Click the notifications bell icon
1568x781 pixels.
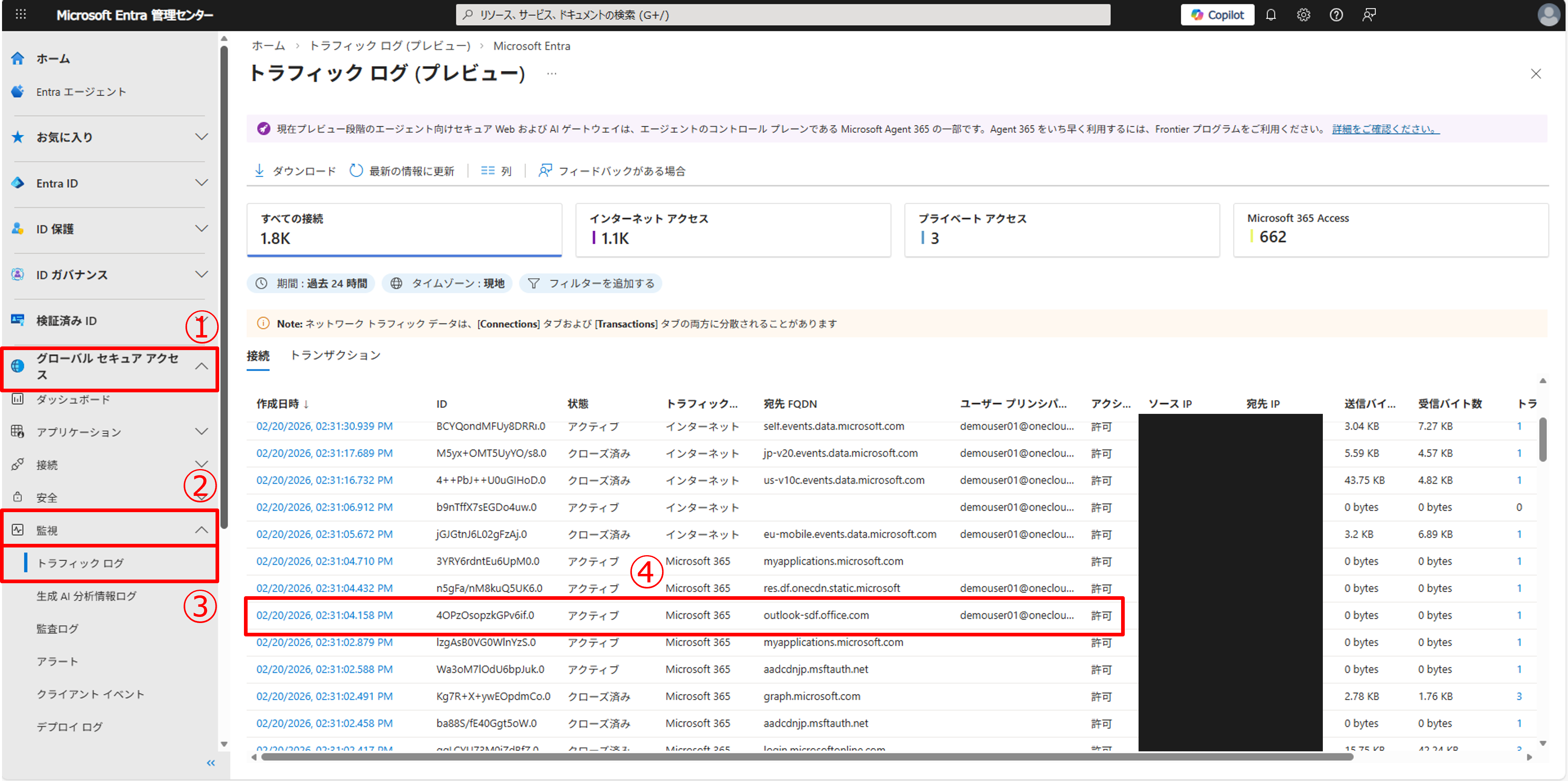[1270, 15]
